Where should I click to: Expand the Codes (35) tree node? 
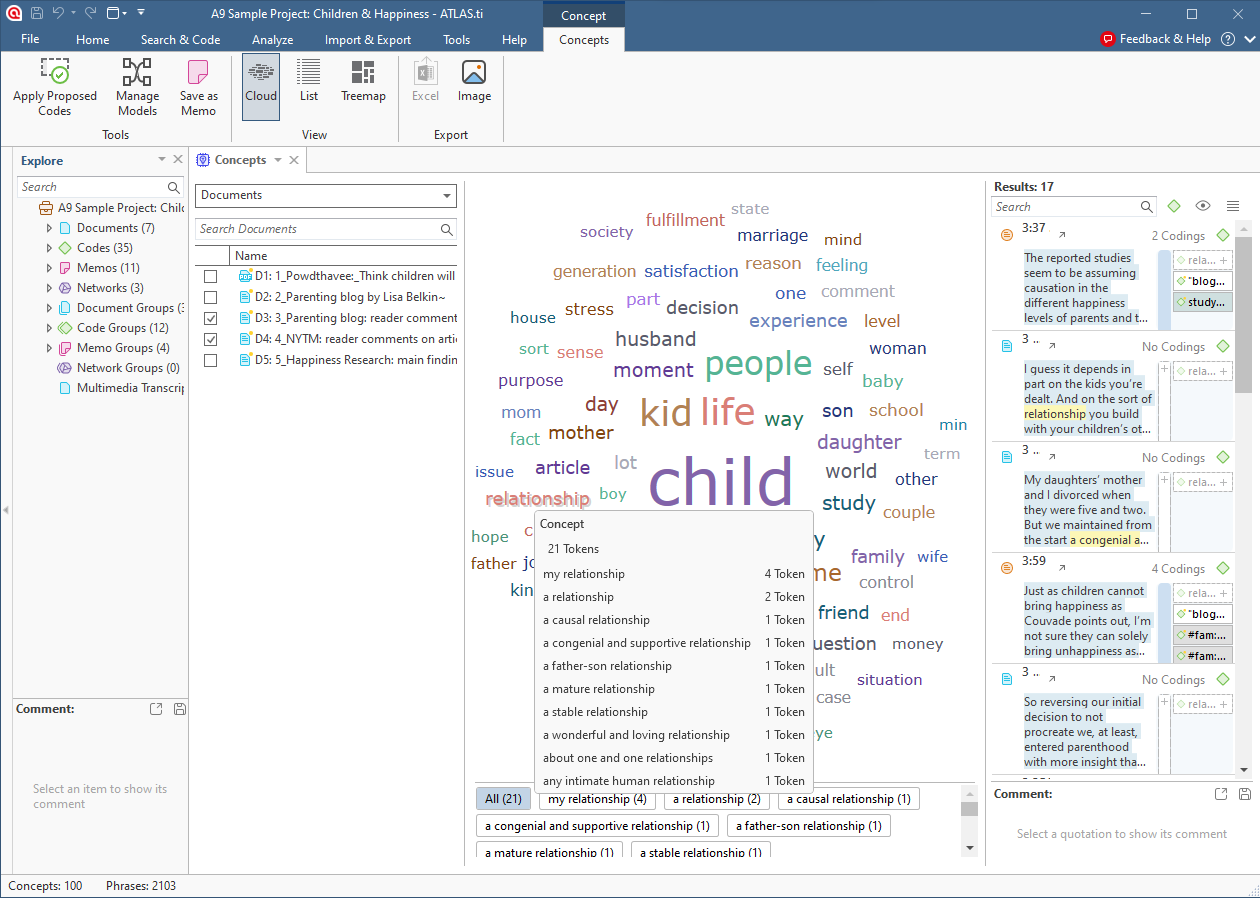[x=49, y=248]
